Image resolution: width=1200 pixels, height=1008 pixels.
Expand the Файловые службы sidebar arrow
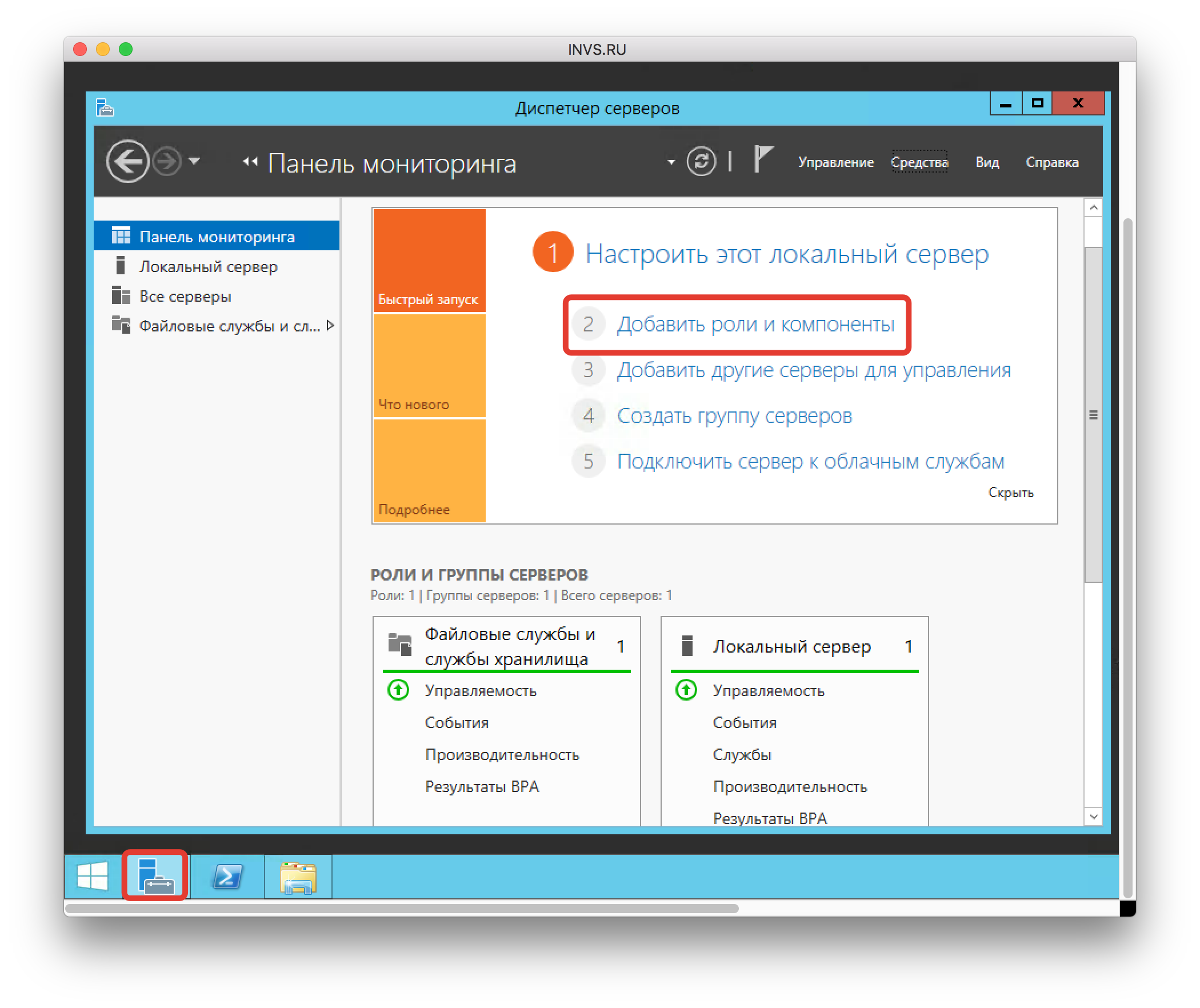point(330,326)
